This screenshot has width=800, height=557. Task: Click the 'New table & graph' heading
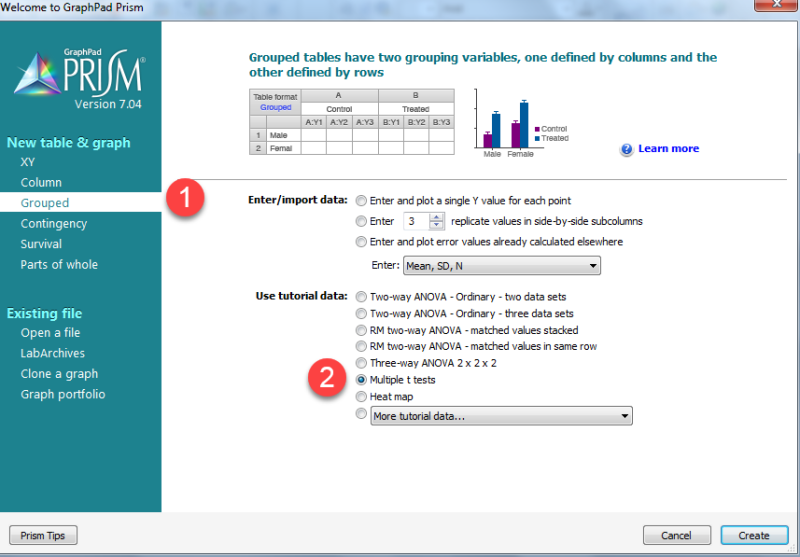(68, 142)
